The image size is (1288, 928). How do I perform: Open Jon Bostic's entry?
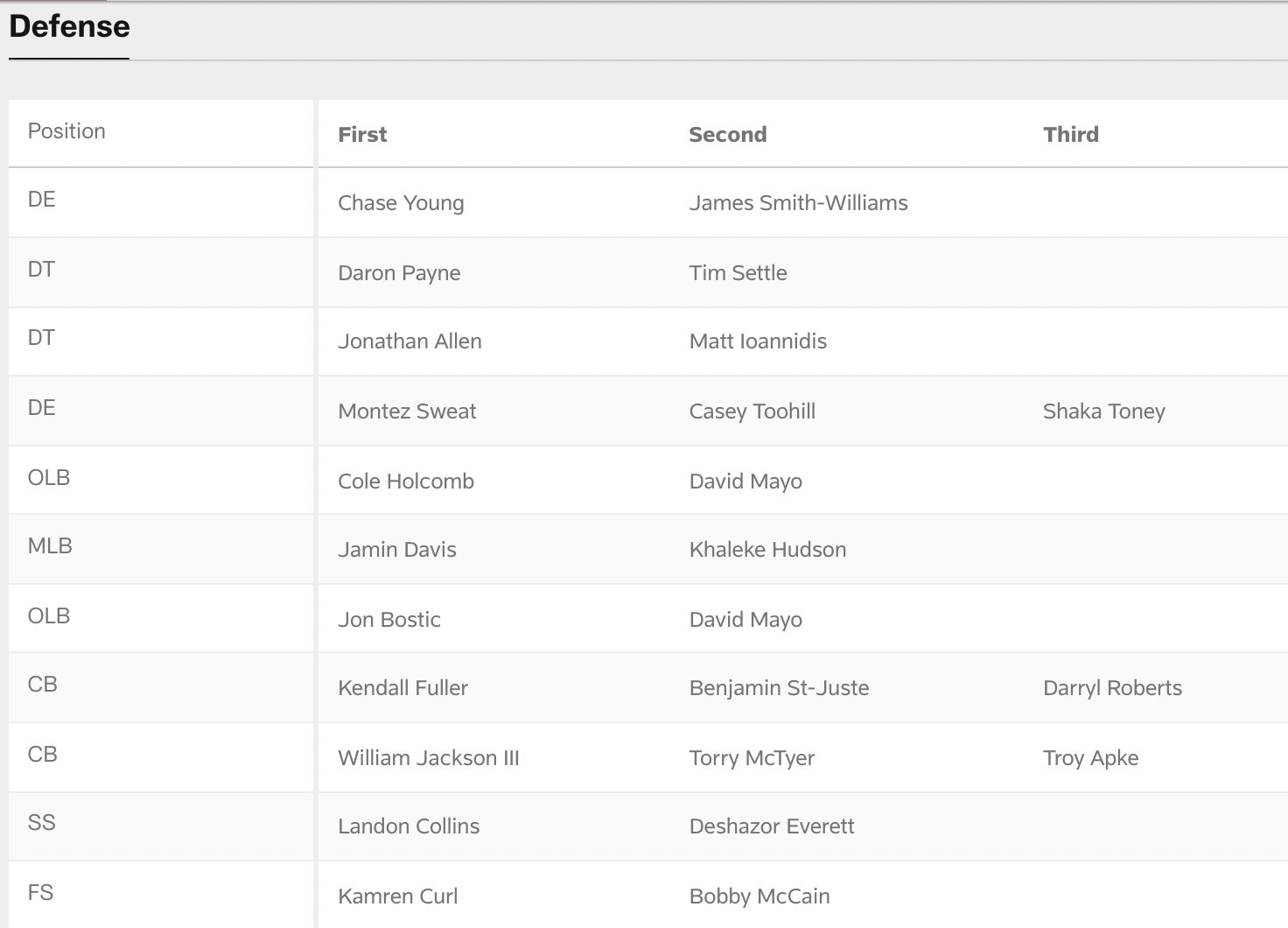[x=389, y=620]
